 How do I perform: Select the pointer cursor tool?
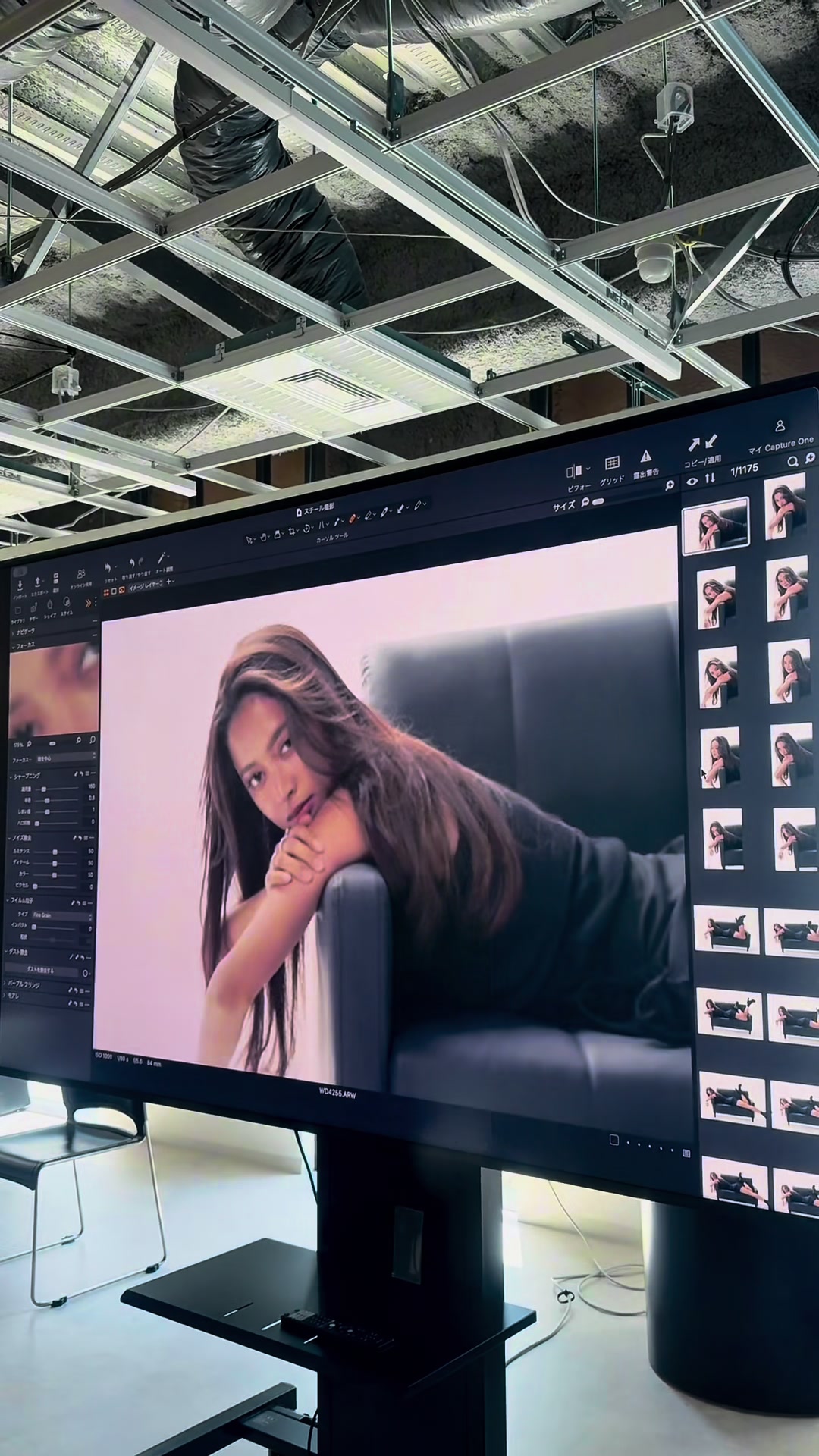[x=251, y=540]
